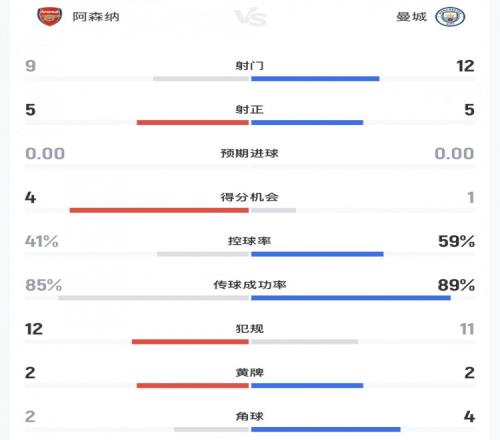Click the red 犯规 bar for Arsenal
The height and width of the screenshot is (440, 500).
190,342
